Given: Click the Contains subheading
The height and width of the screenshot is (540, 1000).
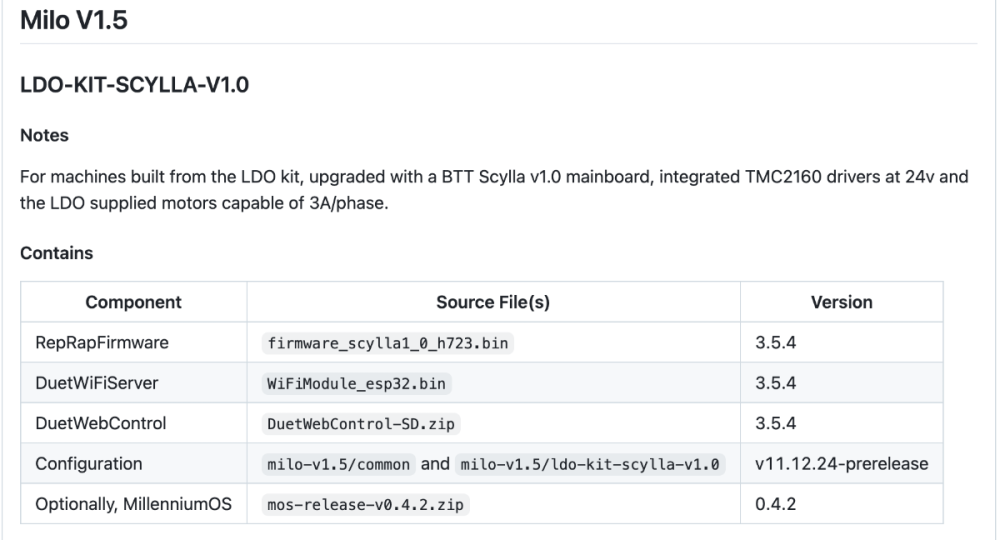Looking at the screenshot, I should click(x=57, y=253).
